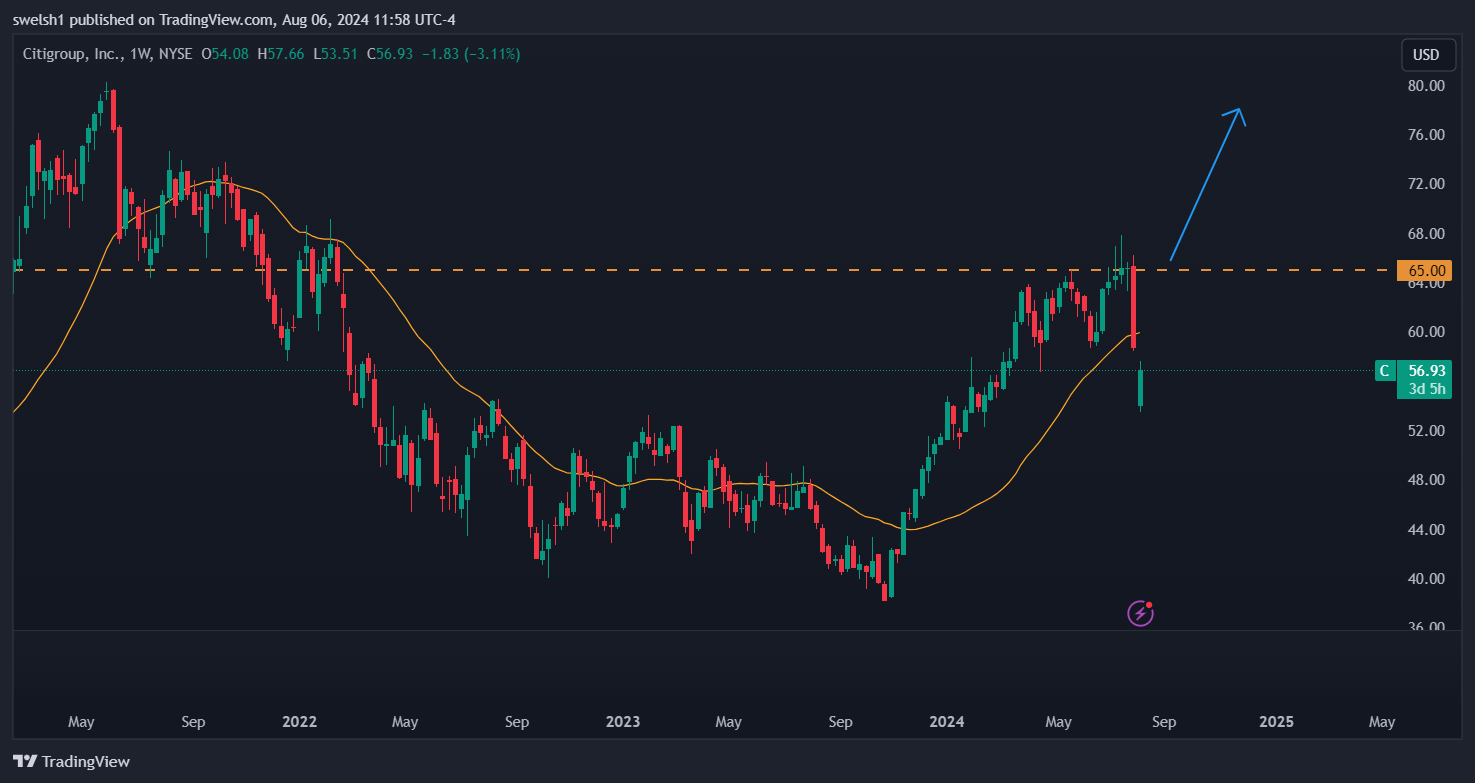Click the L53.51 low value
The width and height of the screenshot is (1475, 783).
coord(334,54)
